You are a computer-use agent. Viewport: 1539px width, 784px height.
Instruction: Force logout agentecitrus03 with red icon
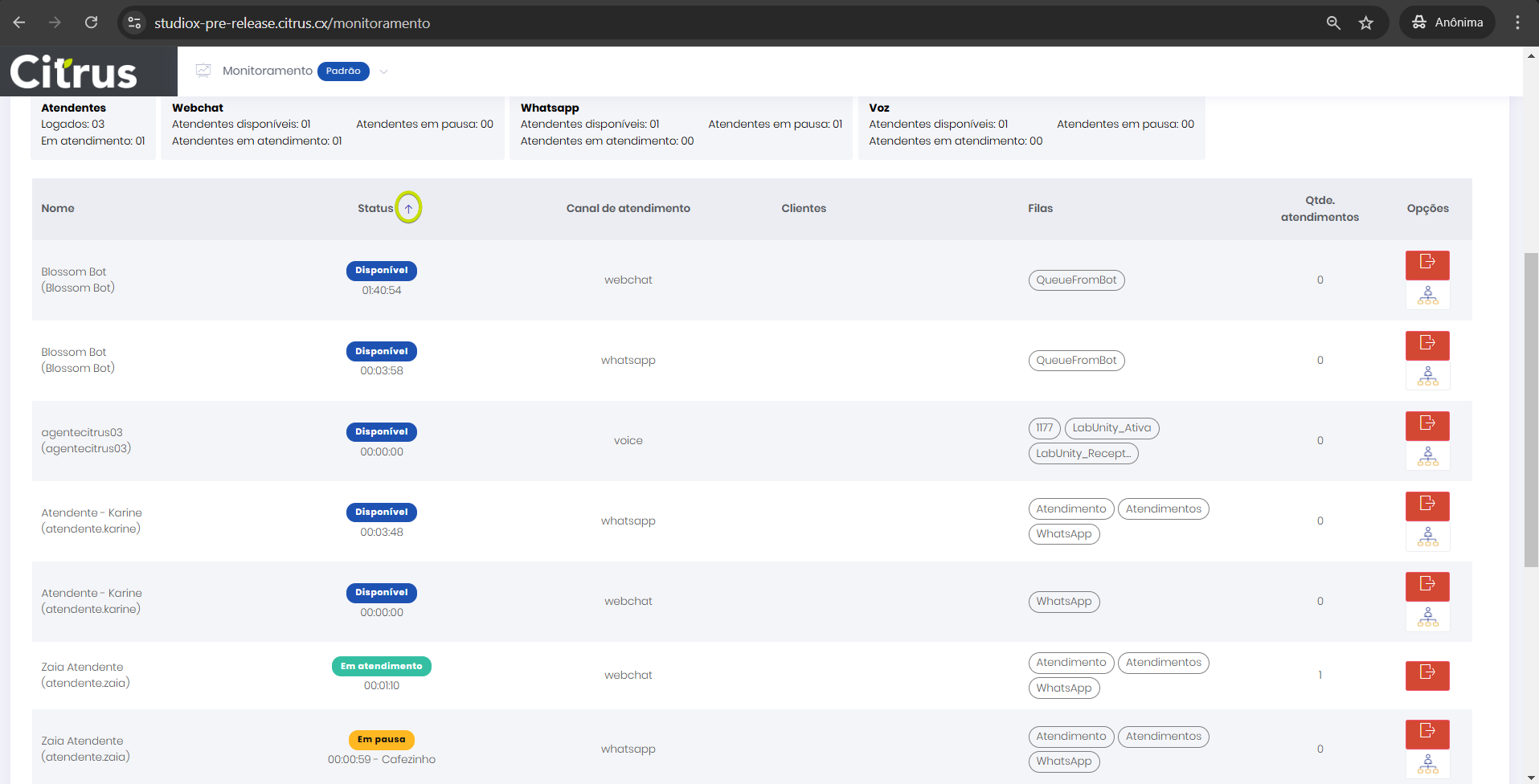[x=1427, y=425]
